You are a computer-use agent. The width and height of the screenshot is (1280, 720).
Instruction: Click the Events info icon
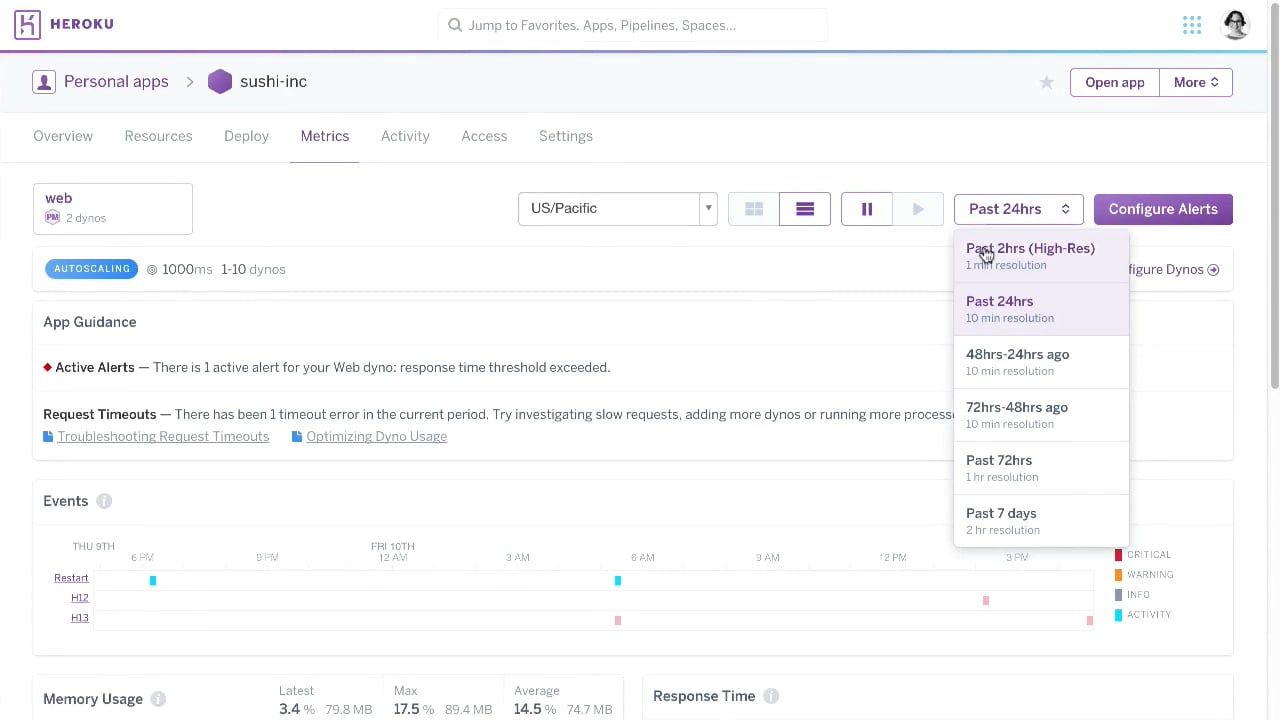click(104, 501)
